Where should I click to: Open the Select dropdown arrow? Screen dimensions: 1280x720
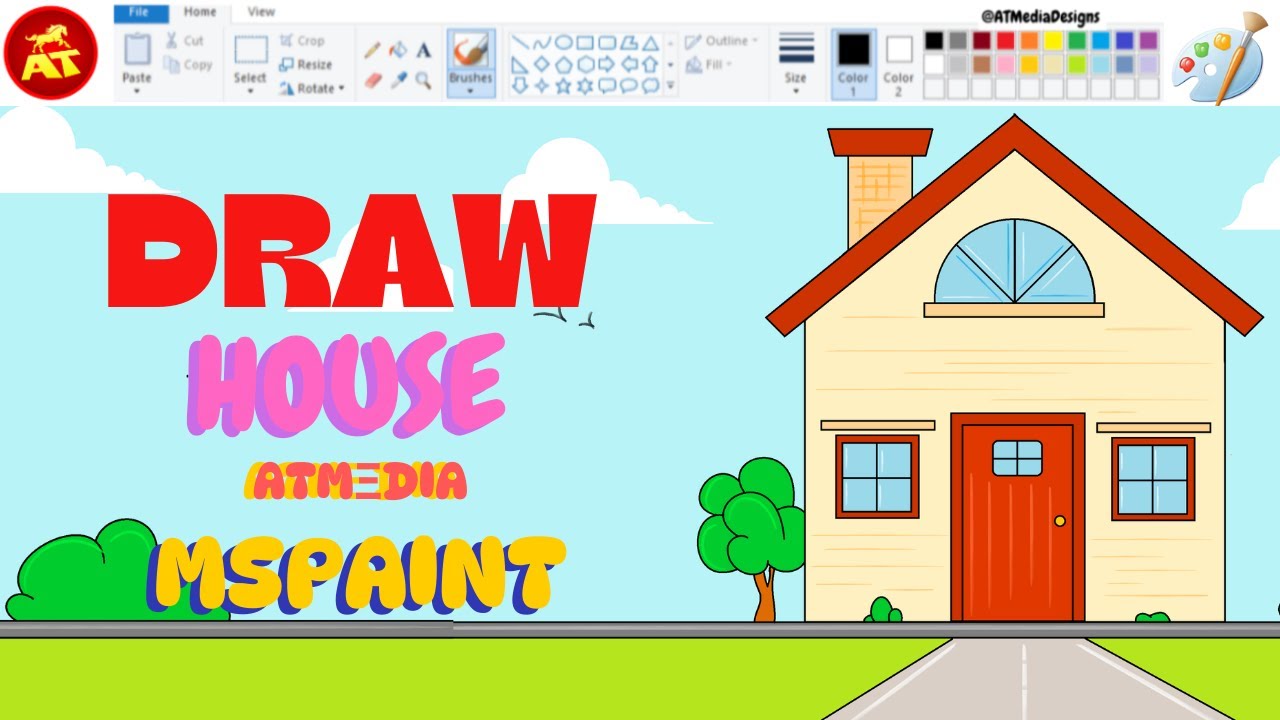(250, 91)
